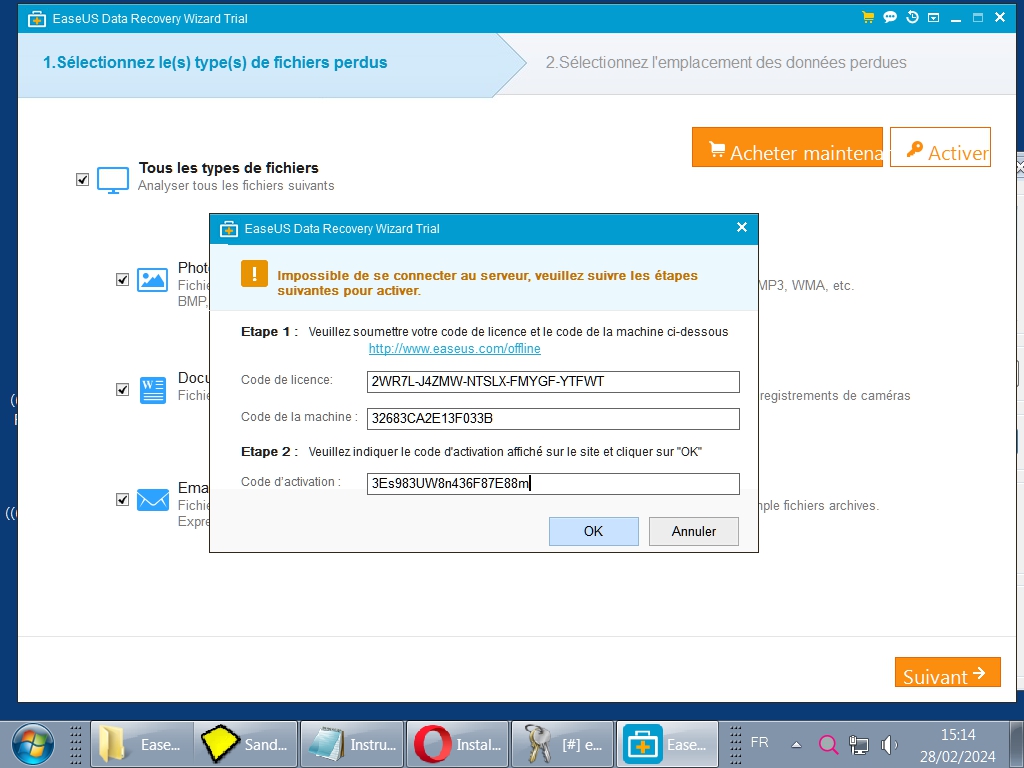Click the 'Suivant' next button
The width and height of the screenshot is (1024, 768).
coord(948,672)
